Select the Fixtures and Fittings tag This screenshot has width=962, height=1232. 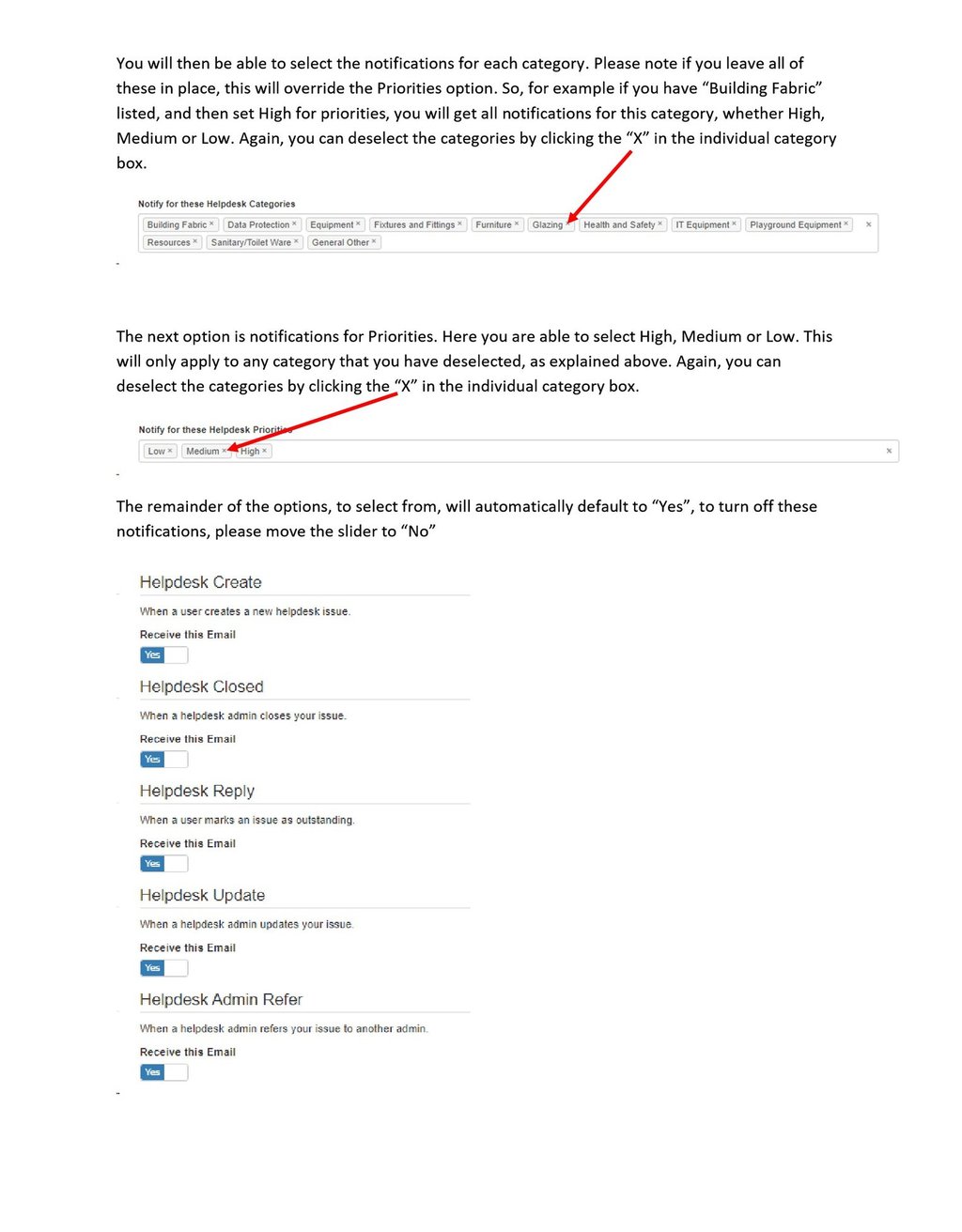417,224
